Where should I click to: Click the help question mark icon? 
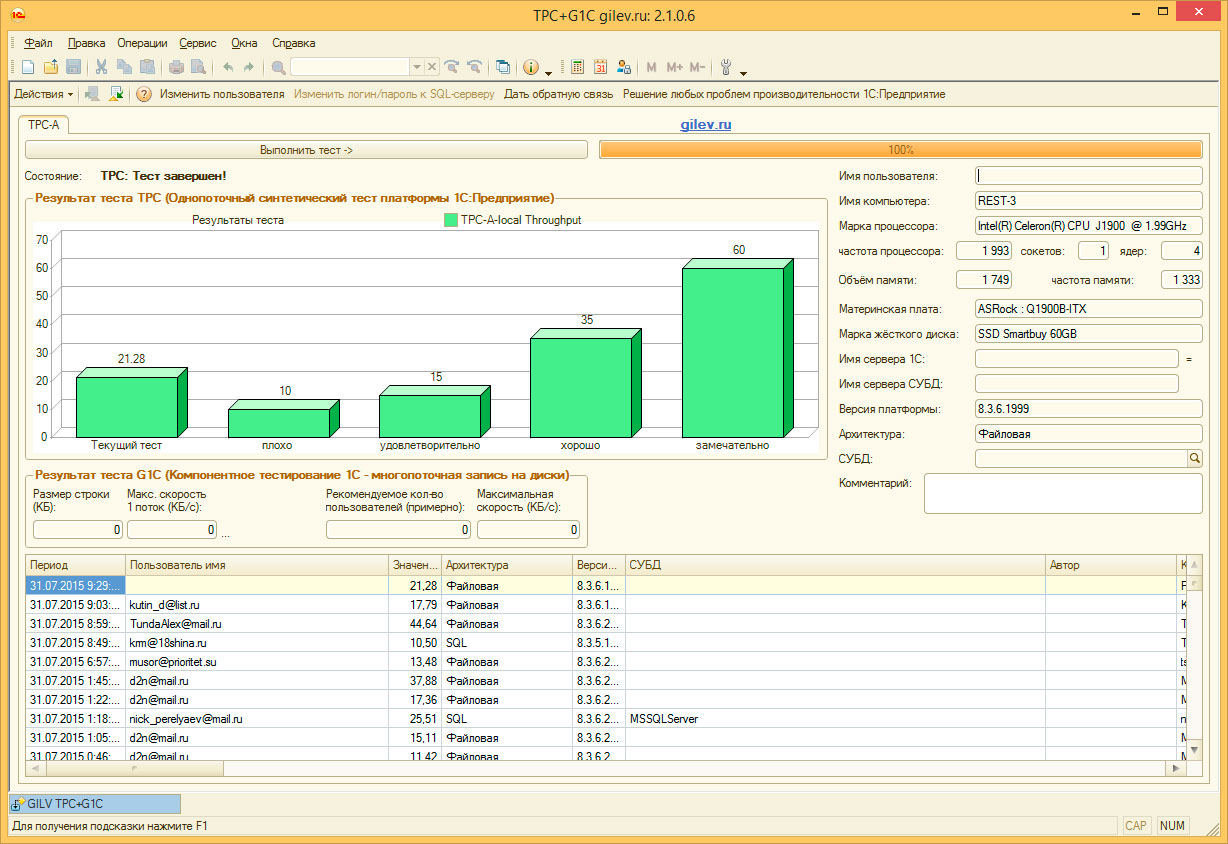tap(144, 95)
